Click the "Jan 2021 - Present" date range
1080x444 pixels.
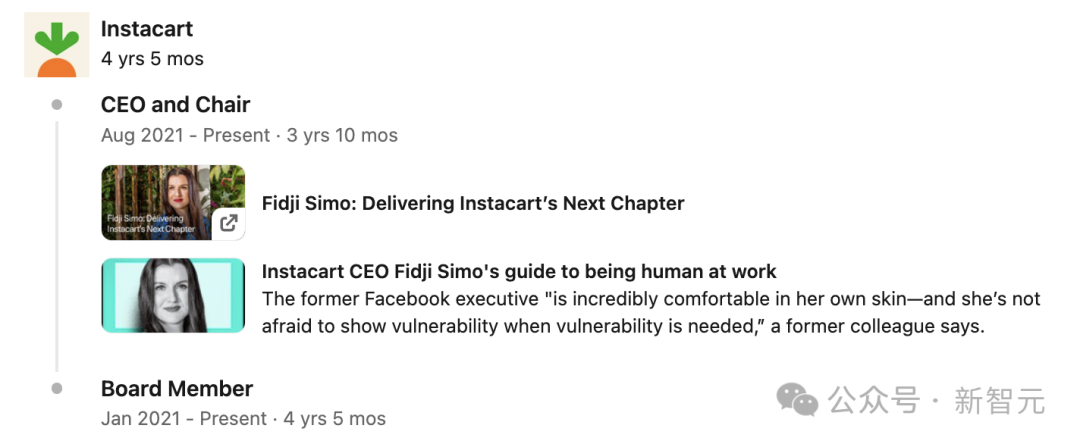[184, 419]
